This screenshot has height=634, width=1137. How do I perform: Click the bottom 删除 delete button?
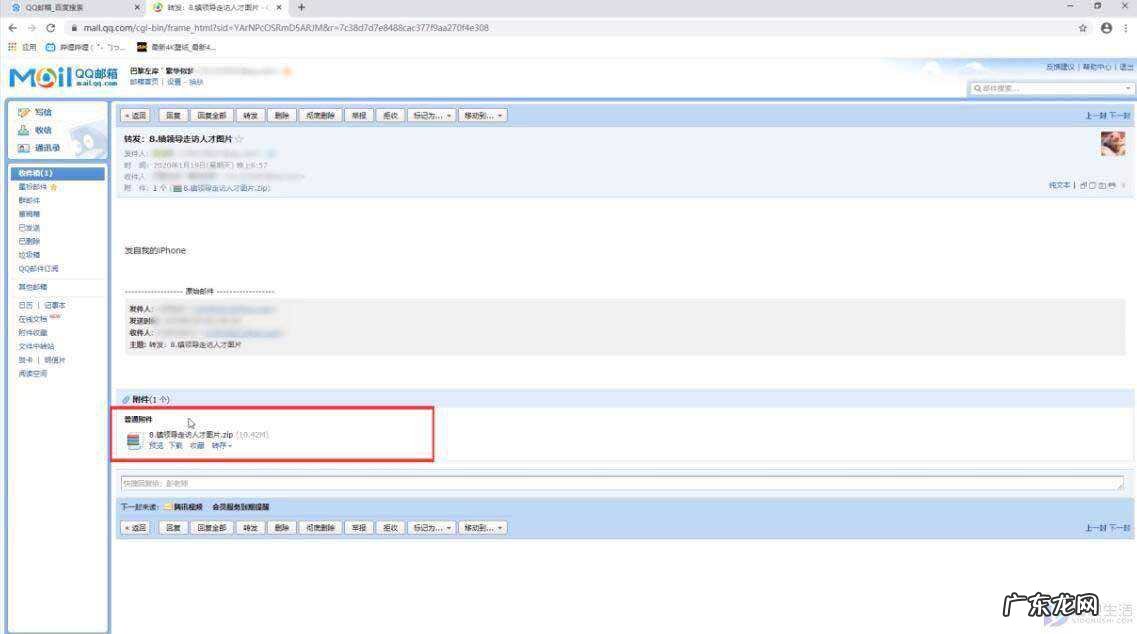(282, 528)
